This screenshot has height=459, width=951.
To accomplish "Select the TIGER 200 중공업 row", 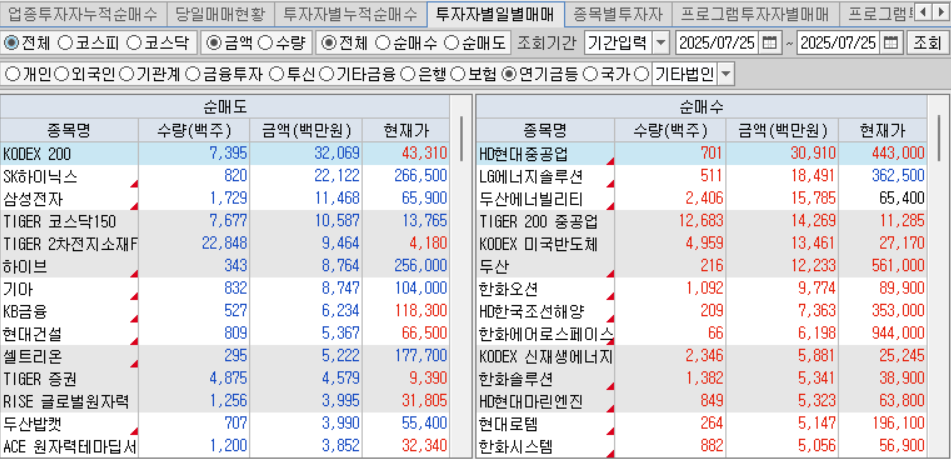I will tap(702, 221).
